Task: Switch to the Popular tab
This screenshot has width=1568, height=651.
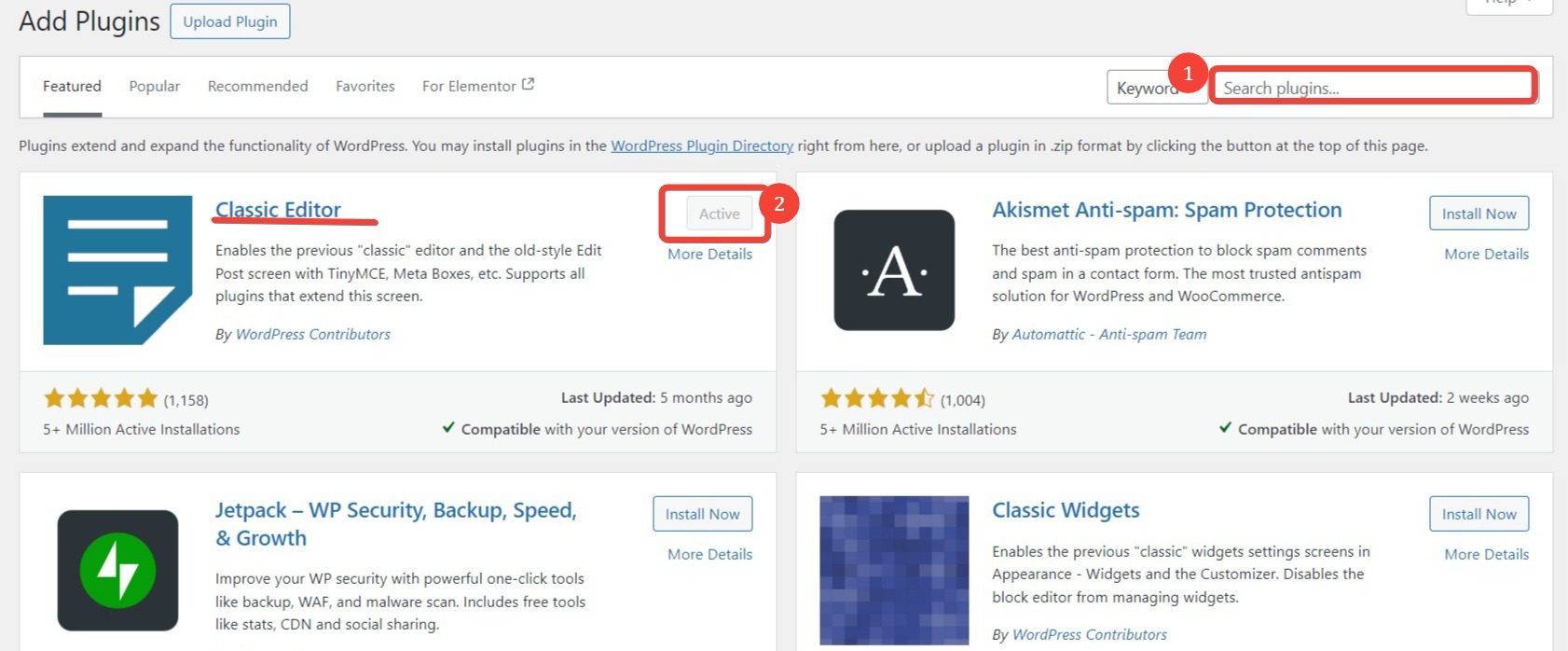Action: (154, 86)
